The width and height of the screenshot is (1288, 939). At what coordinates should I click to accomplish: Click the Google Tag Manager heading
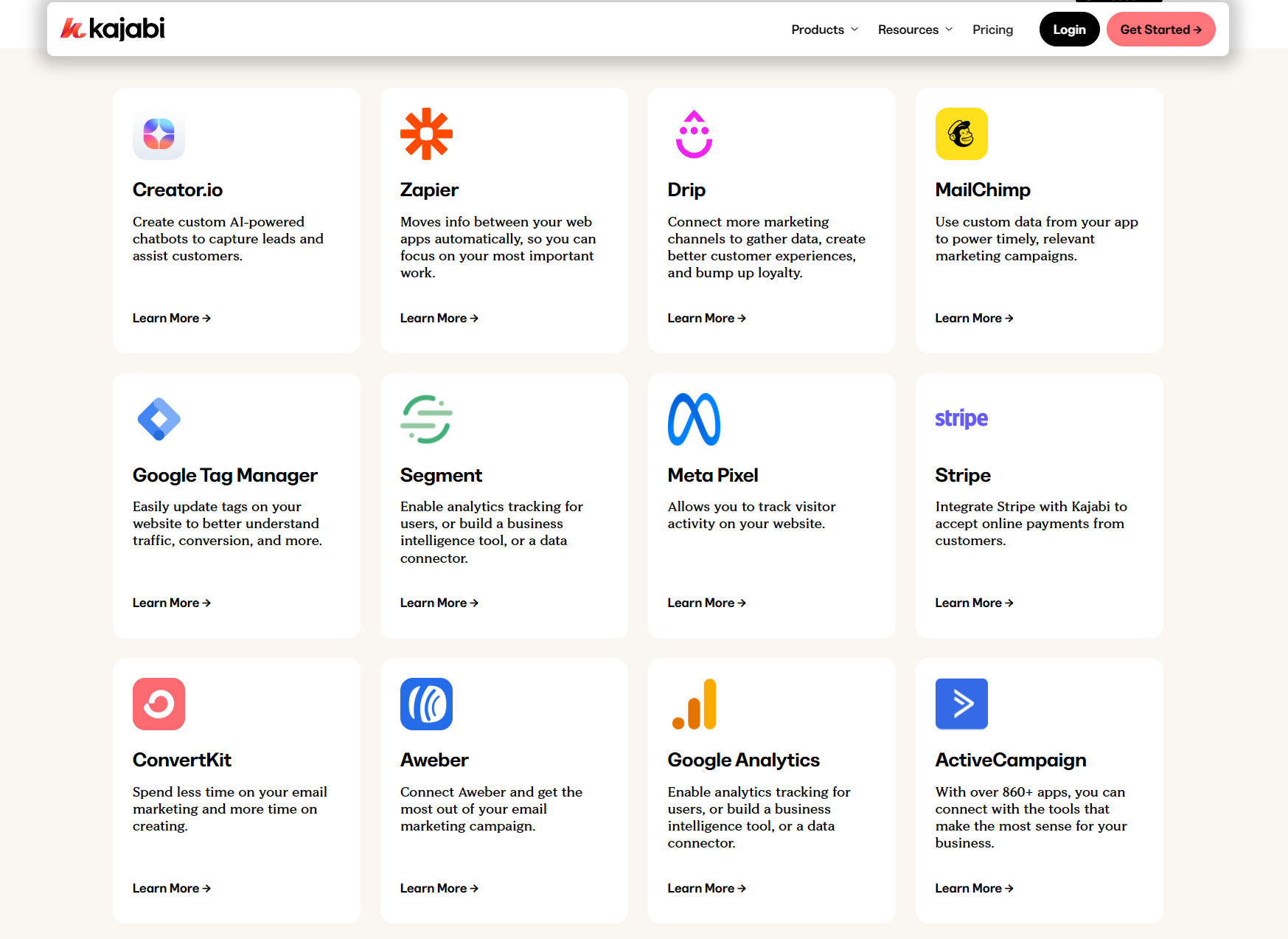225,475
